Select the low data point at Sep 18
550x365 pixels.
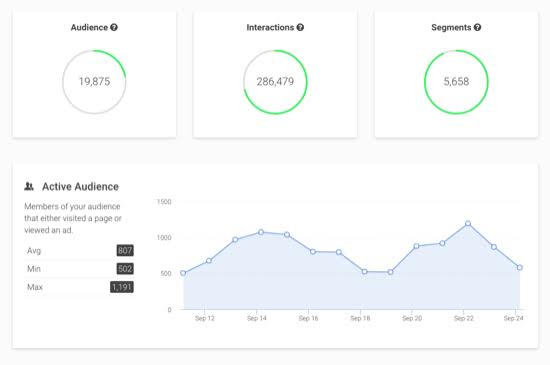tap(364, 271)
